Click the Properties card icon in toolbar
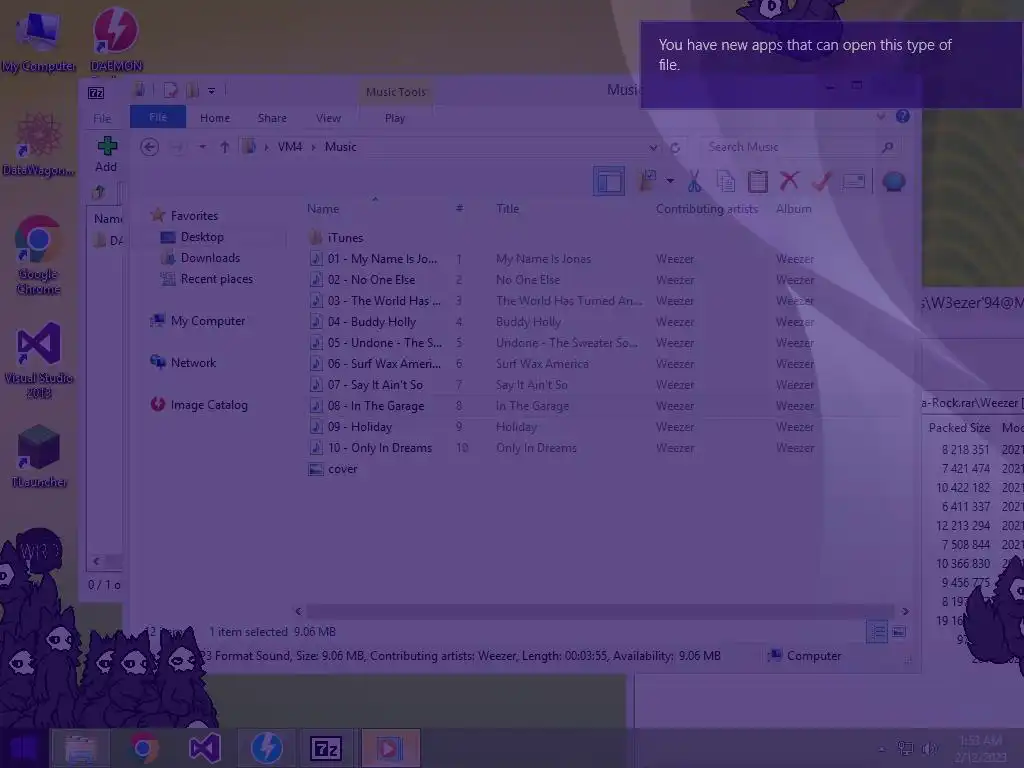1024x768 pixels. 854,181
